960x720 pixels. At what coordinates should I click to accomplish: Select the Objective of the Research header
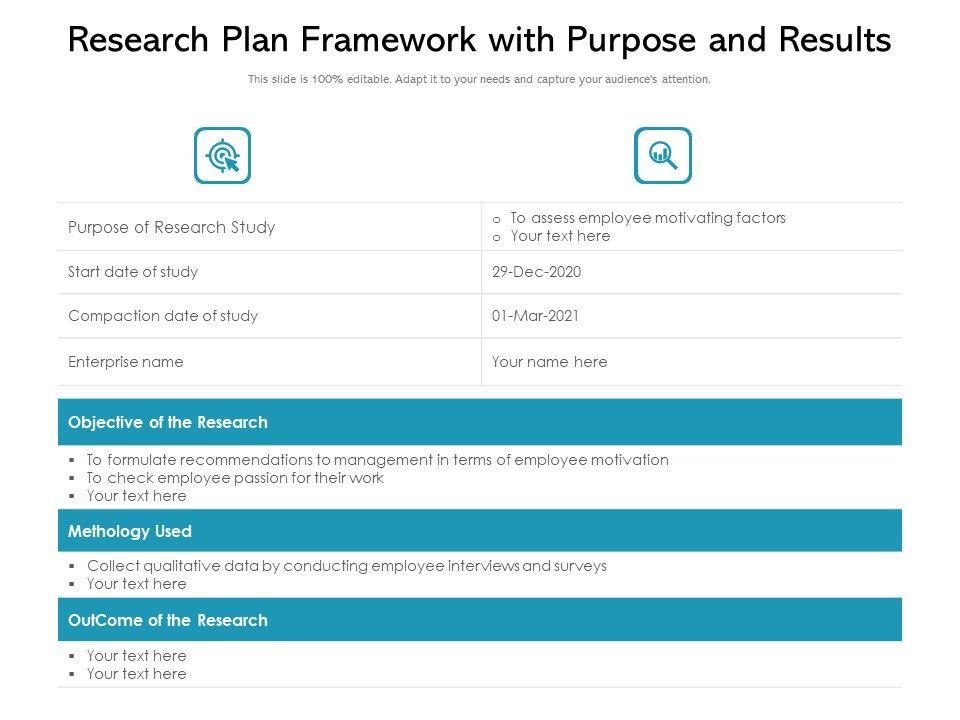click(x=168, y=422)
